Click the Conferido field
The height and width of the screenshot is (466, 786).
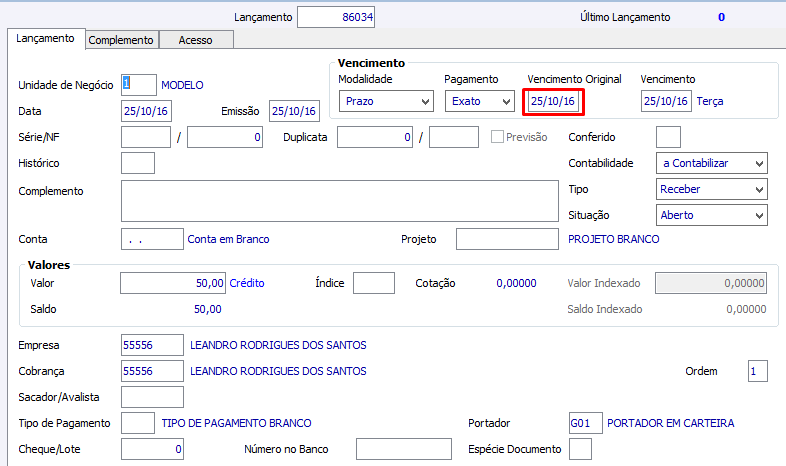point(668,137)
